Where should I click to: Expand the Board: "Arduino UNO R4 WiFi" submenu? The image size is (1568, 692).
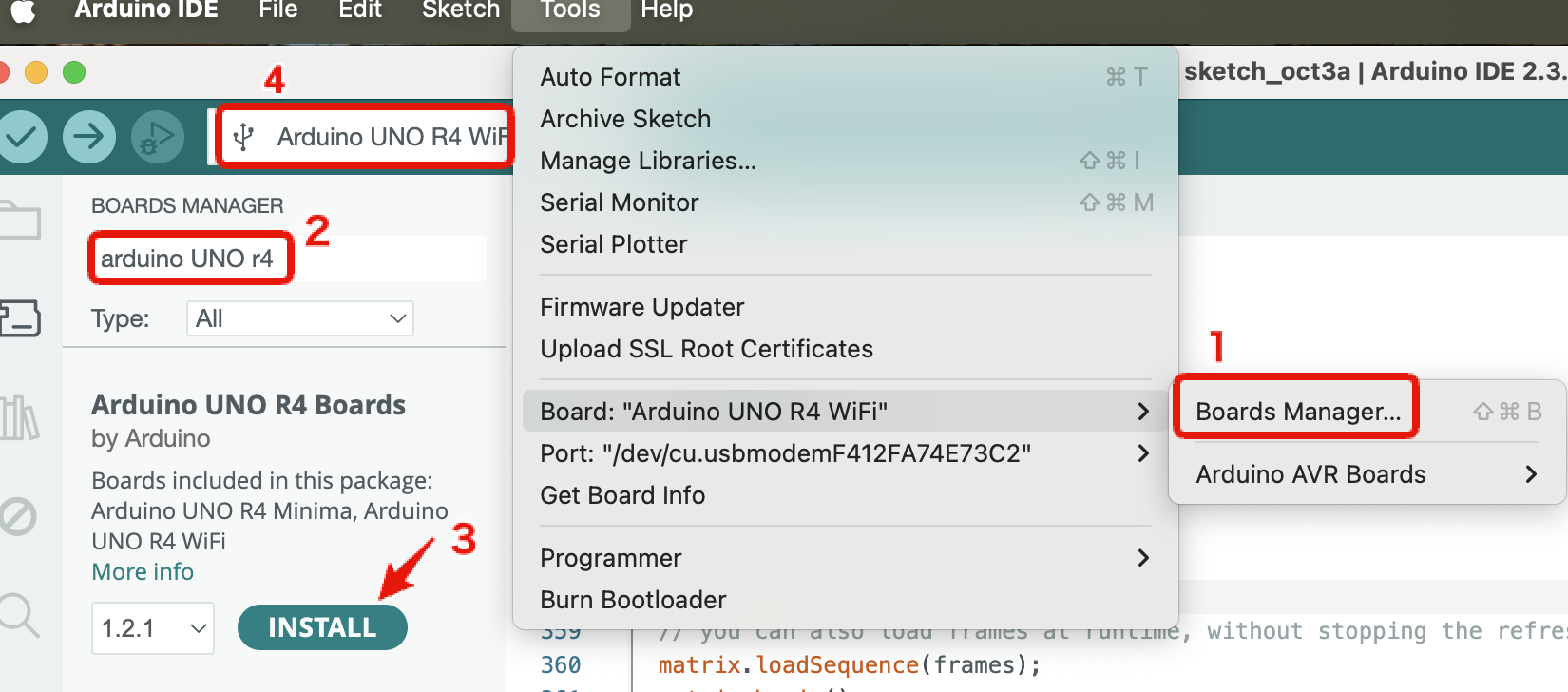point(846,411)
